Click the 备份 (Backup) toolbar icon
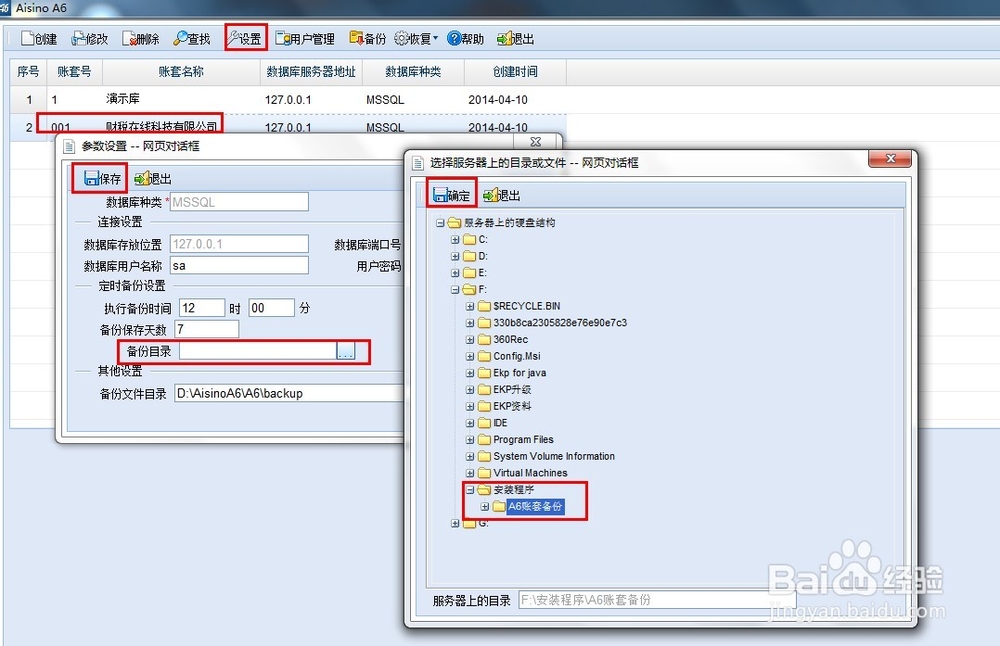 point(368,39)
